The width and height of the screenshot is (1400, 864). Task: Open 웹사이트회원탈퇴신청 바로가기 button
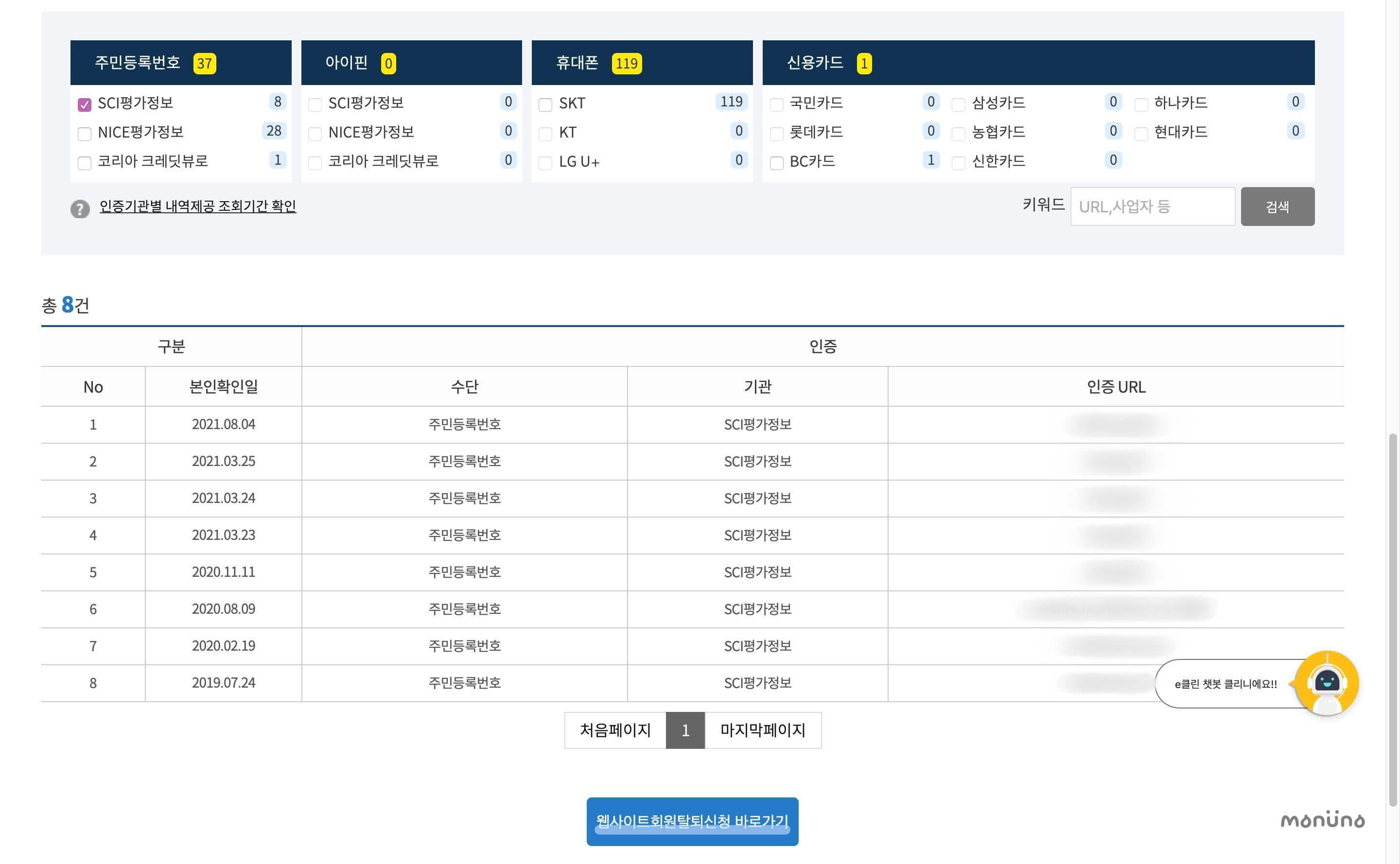[x=692, y=821]
